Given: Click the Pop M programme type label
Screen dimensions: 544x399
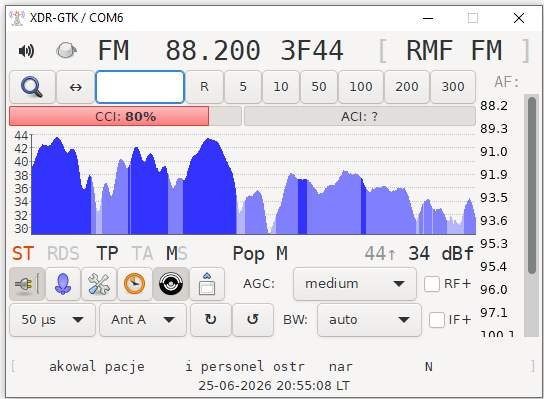Looking at the screenshot, I should point(260,254).
